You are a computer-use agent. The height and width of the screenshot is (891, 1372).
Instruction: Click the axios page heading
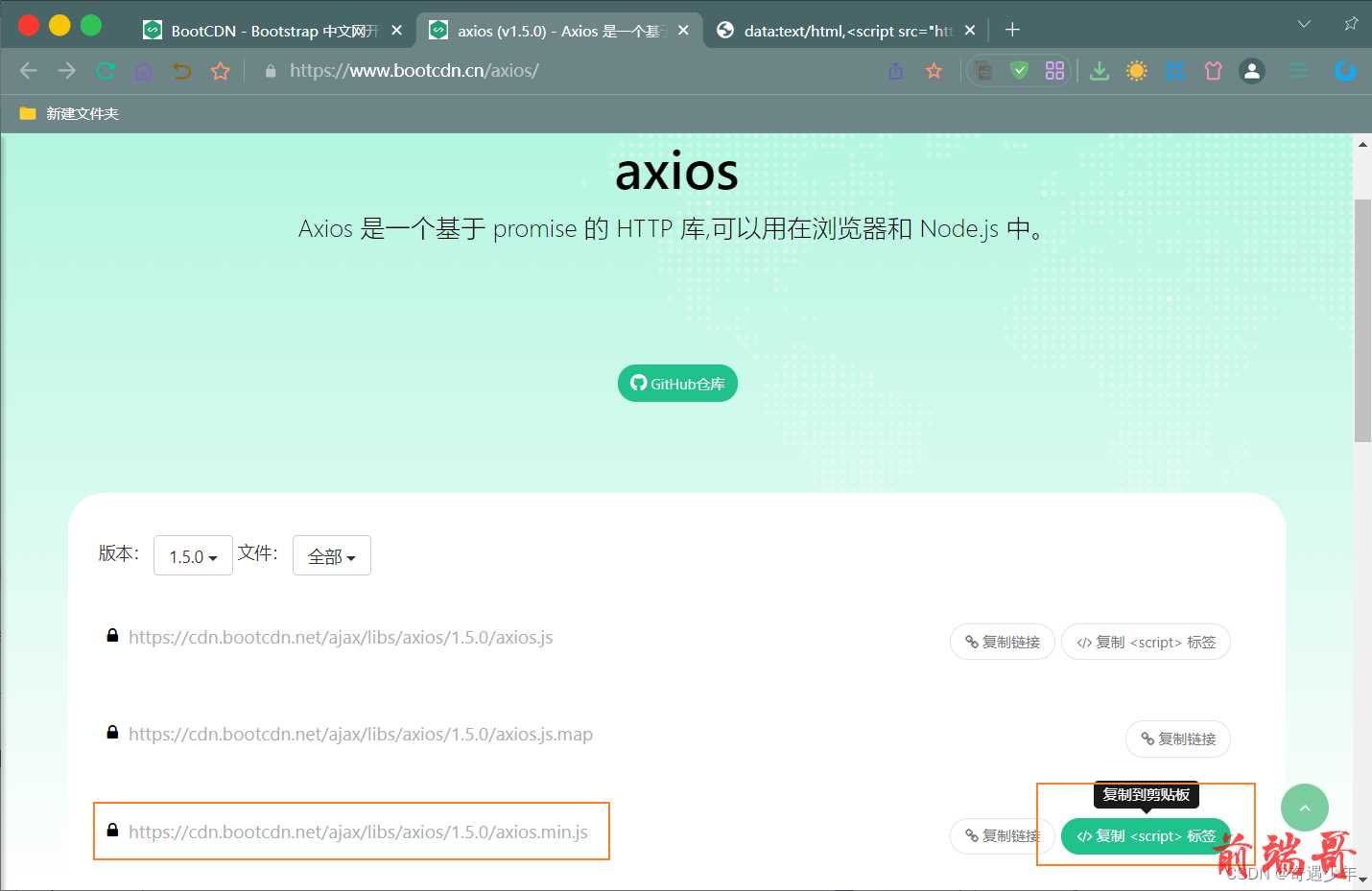(x=676, y=173)
